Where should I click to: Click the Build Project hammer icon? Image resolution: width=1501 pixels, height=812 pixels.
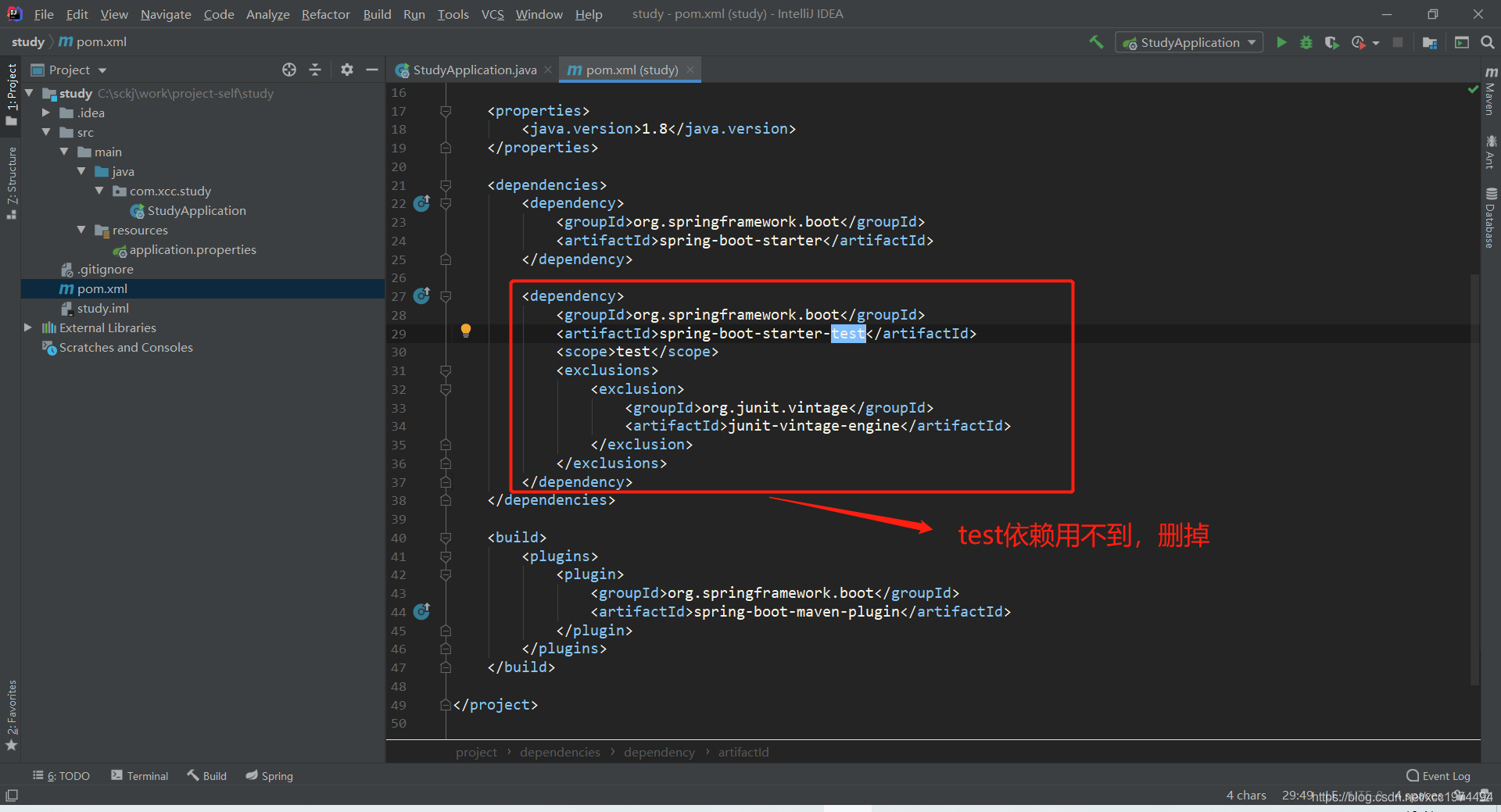[1096, 42]
